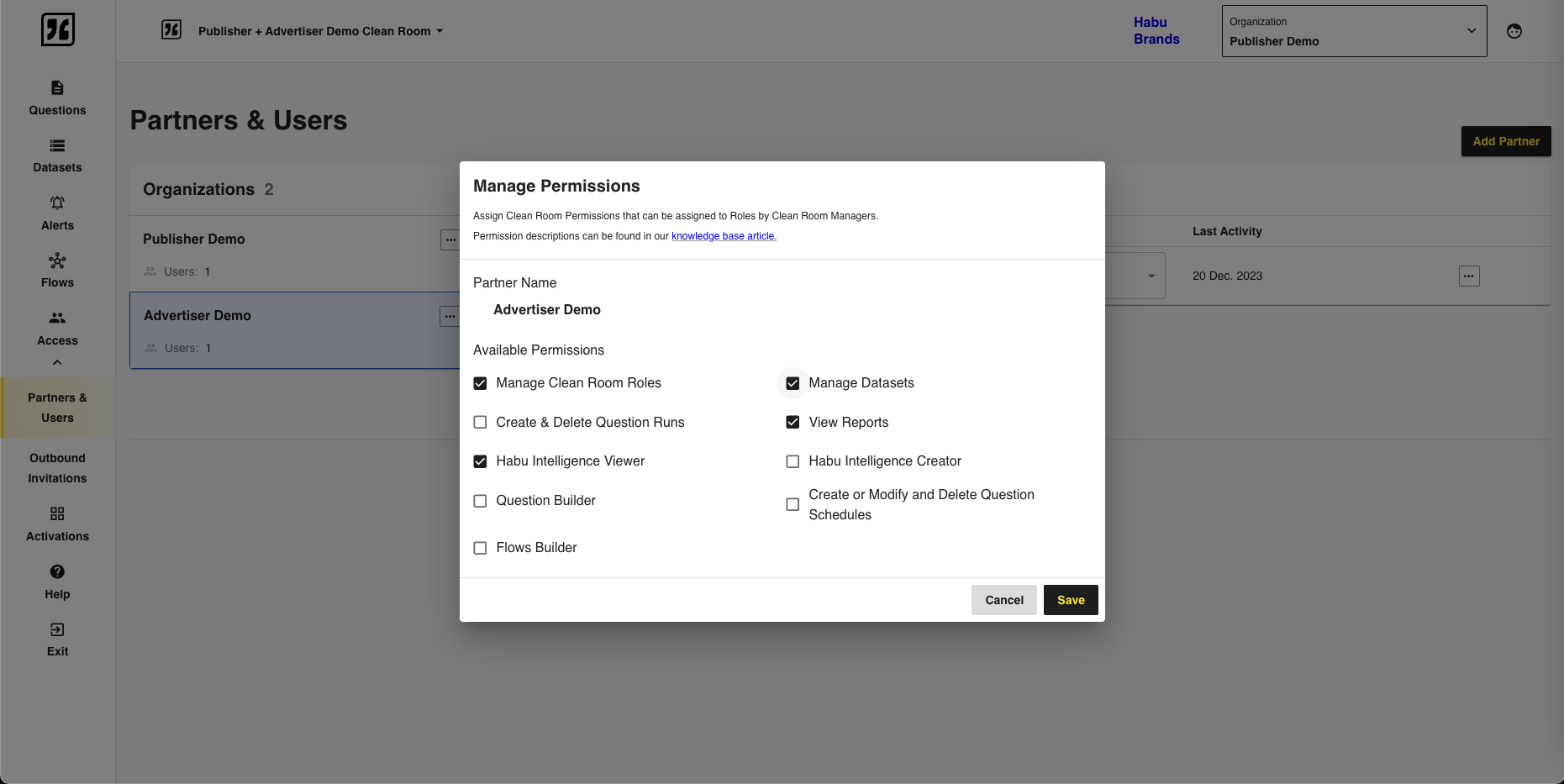
Task: Click the Habu Brands link
Action: pyautogui.click(x=1156, y=31)
